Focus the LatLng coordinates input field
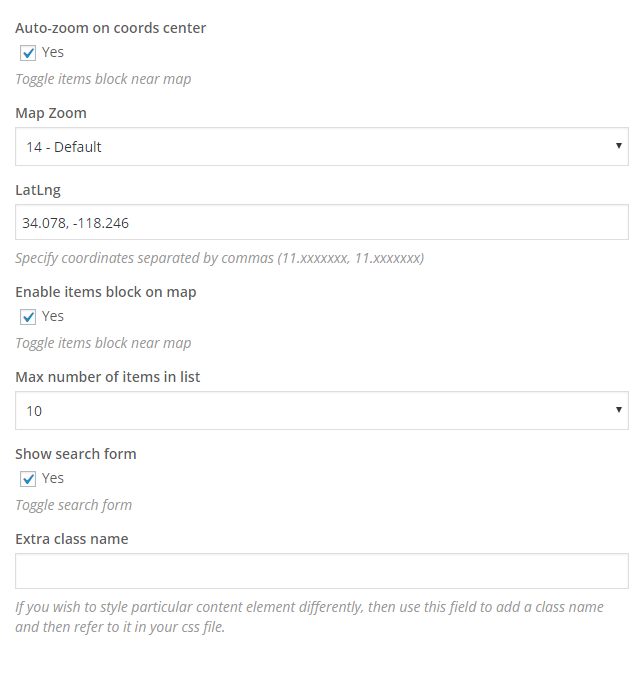 [x=321, y=223]
